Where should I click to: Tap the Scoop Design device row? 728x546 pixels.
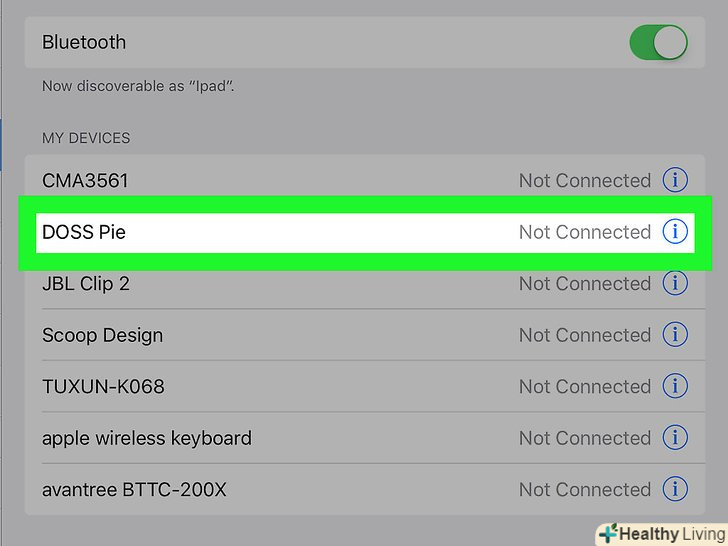click(102, 335)
